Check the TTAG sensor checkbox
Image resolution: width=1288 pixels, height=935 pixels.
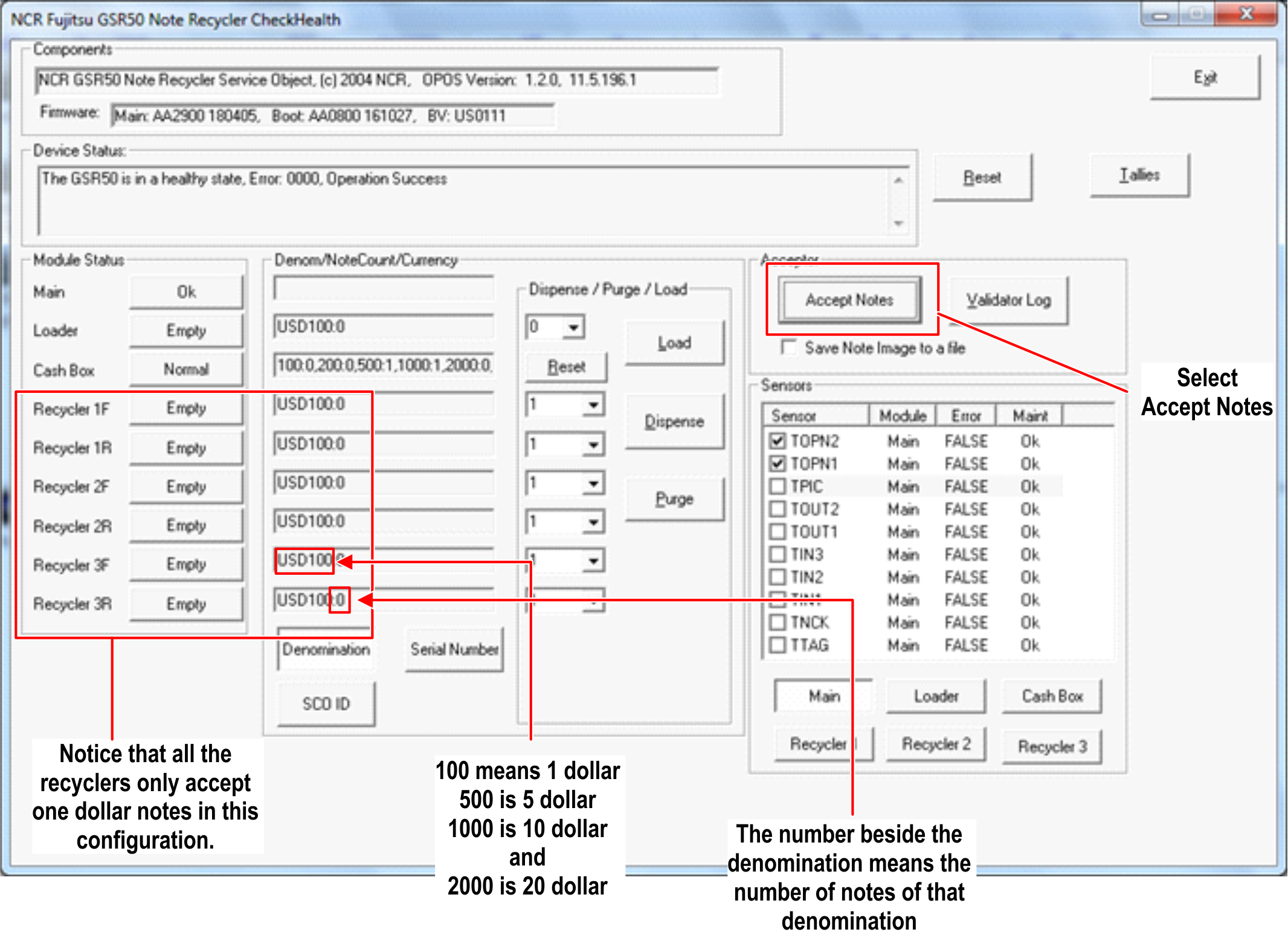(x=778, y=645)
